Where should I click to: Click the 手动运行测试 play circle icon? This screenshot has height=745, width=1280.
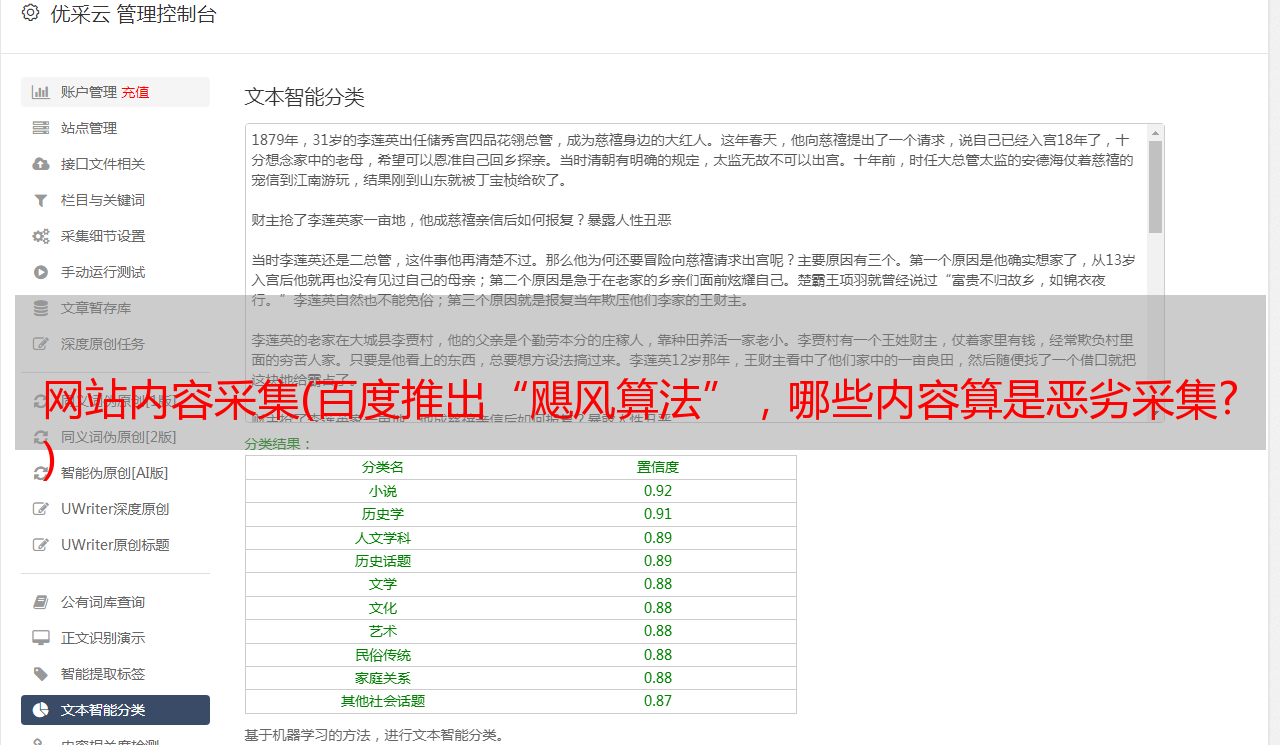pyautogui.click(x=41, y=272)
